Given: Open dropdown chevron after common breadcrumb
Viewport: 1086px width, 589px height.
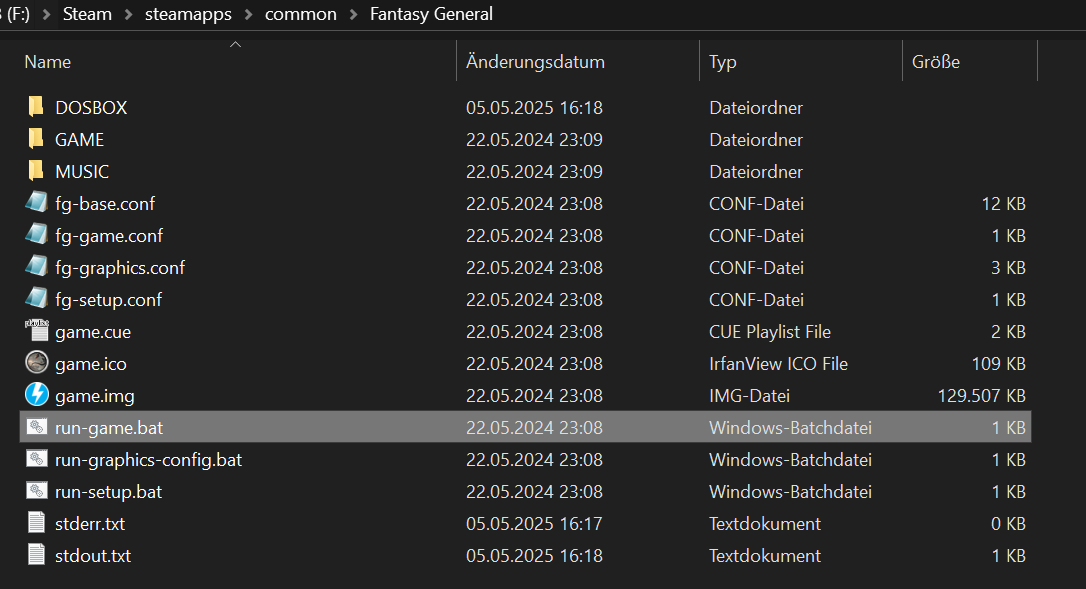Looking at the screenshot, I should (x=353, y=15).
